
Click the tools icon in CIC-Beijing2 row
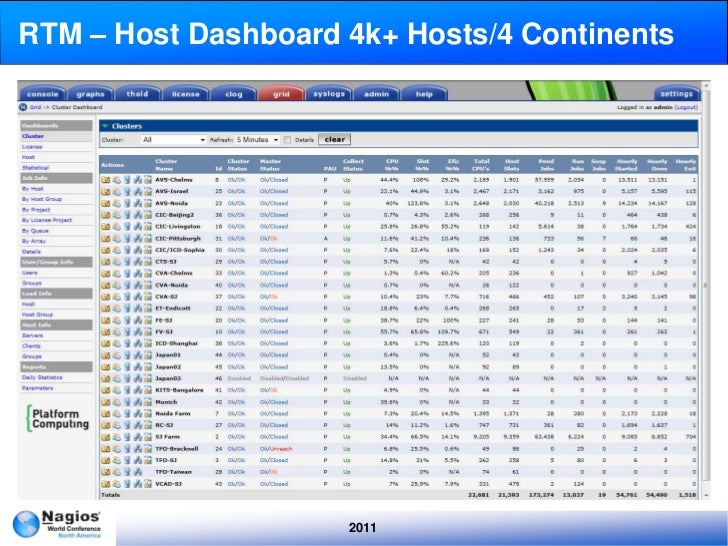point(138,215)
